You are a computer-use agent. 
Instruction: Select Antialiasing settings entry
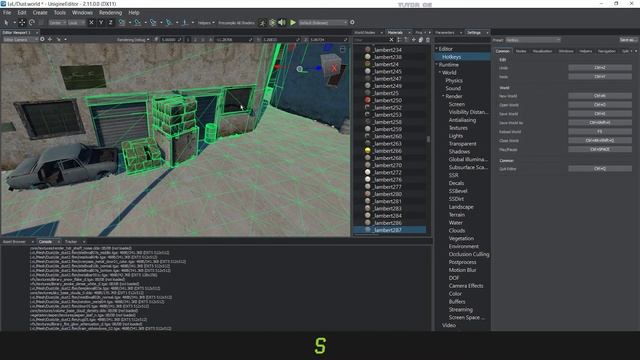pos(462,120)
